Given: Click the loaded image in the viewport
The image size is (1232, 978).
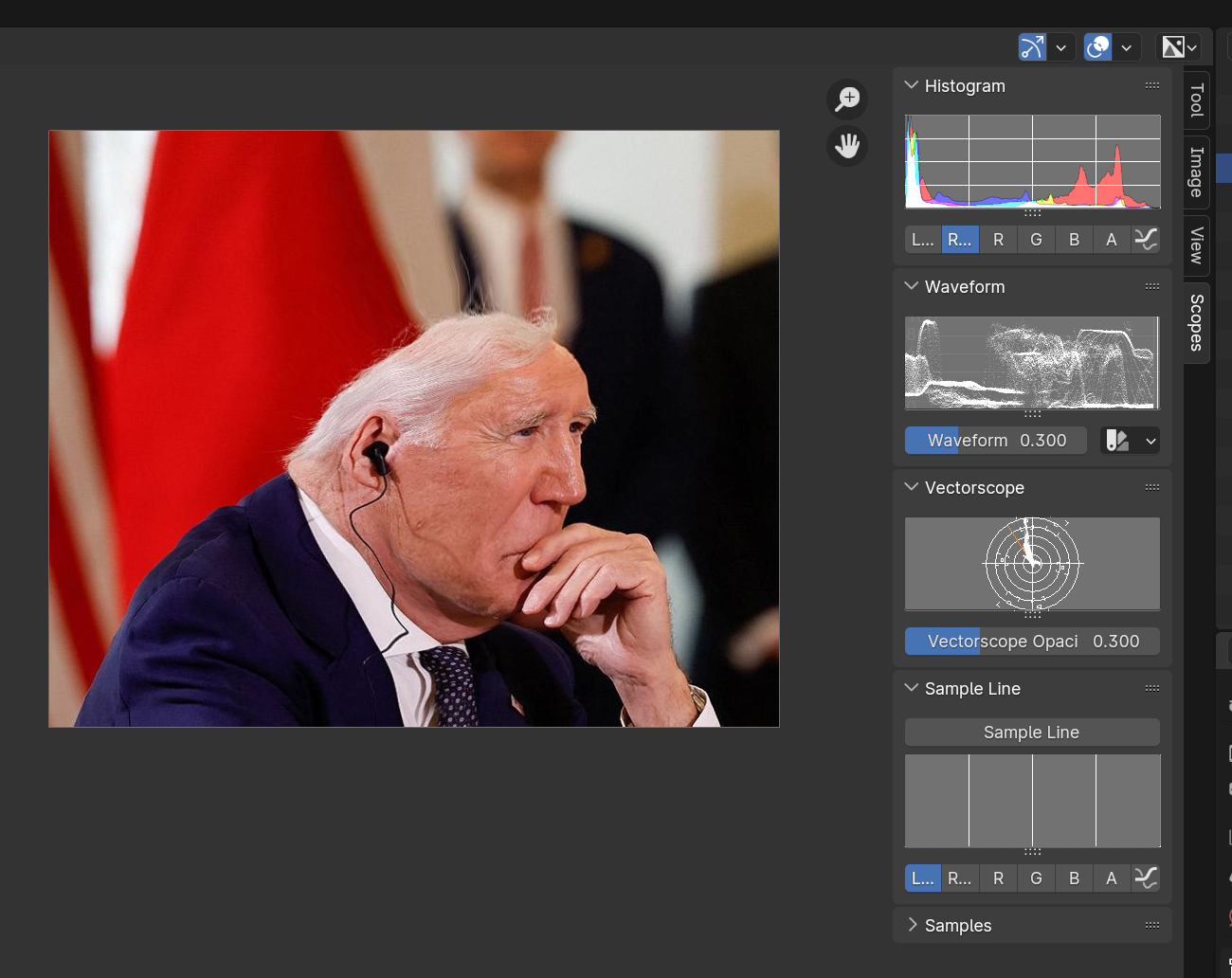Looking at the screenshot, I should click(x=414, y=428).
